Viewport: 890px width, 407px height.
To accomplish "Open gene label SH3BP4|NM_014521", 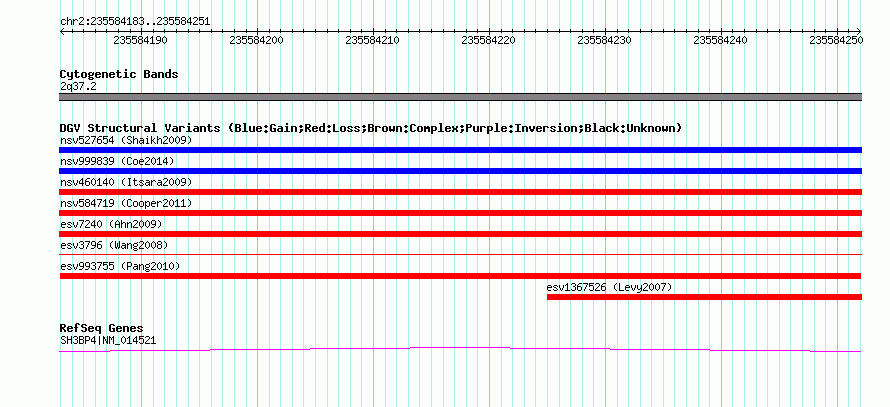I will coord(108,341).
